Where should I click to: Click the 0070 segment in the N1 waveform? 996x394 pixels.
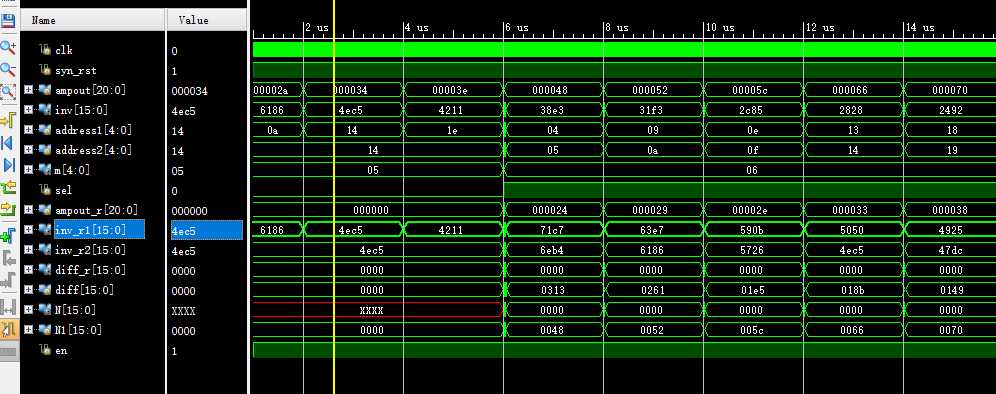point(951,330)
